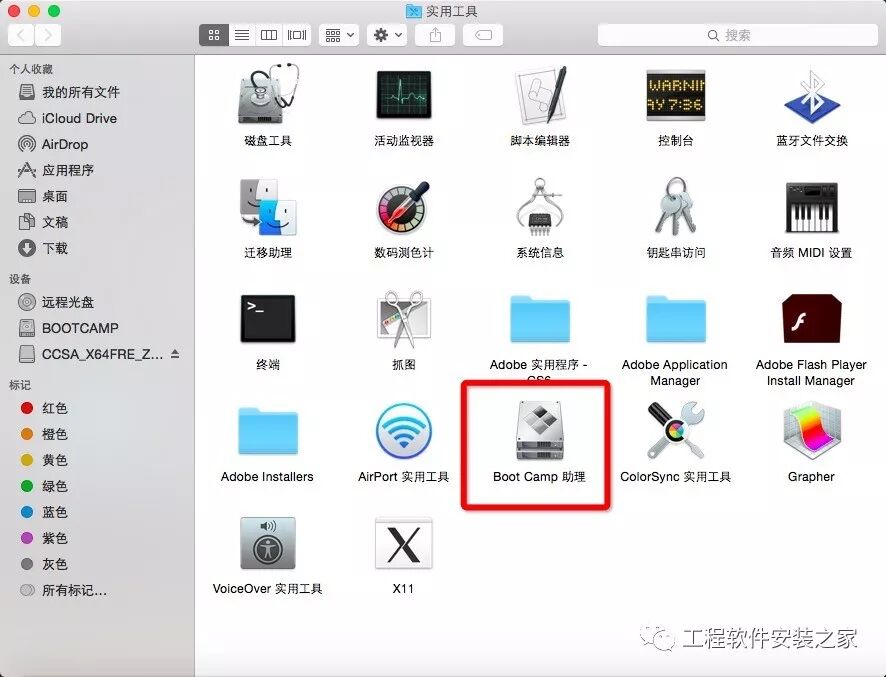Filter by the 橙色 orange tag
Viewport: 886px width, 677px height.
97,434
